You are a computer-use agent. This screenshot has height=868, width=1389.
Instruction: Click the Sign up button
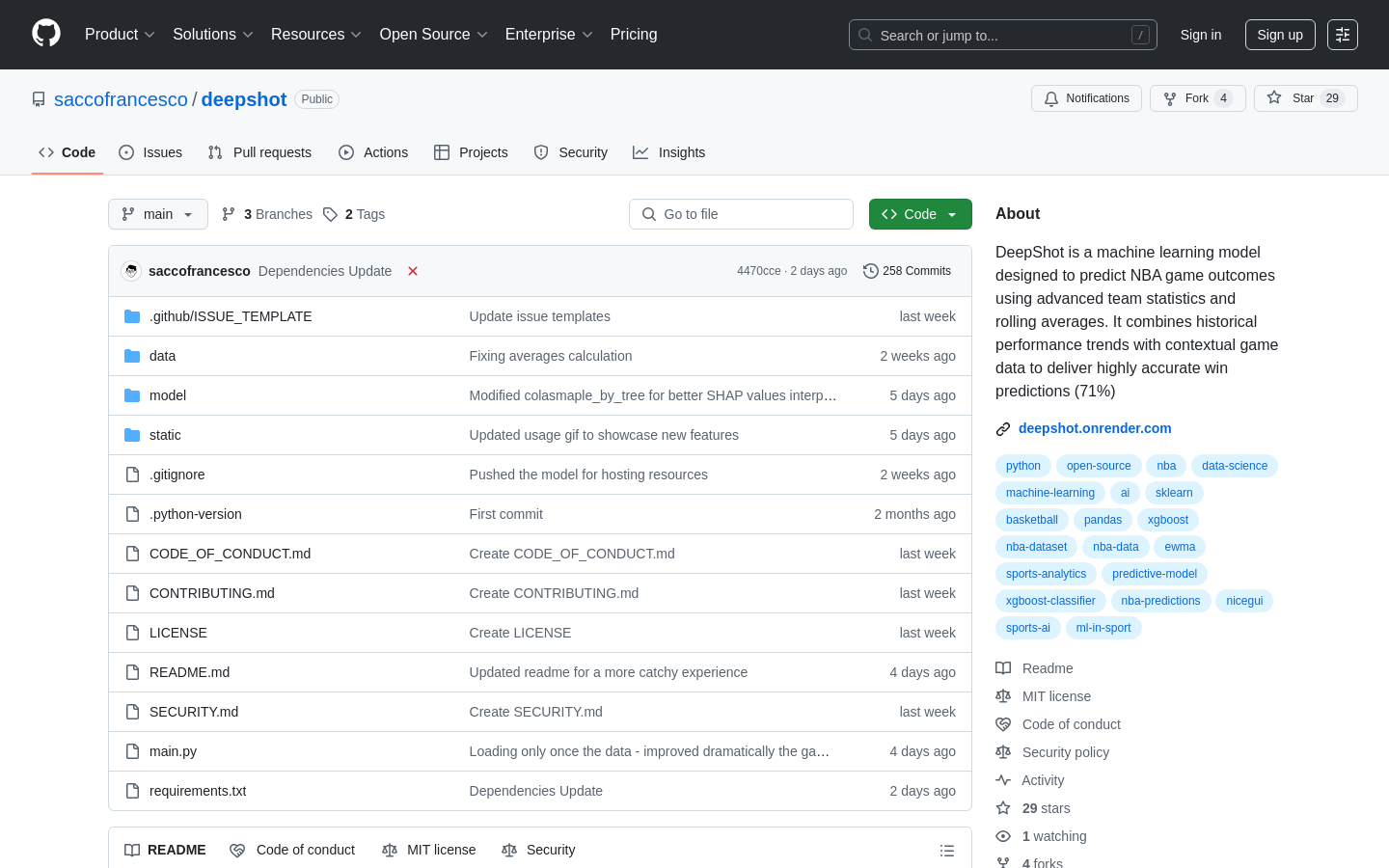[1280, 35]
